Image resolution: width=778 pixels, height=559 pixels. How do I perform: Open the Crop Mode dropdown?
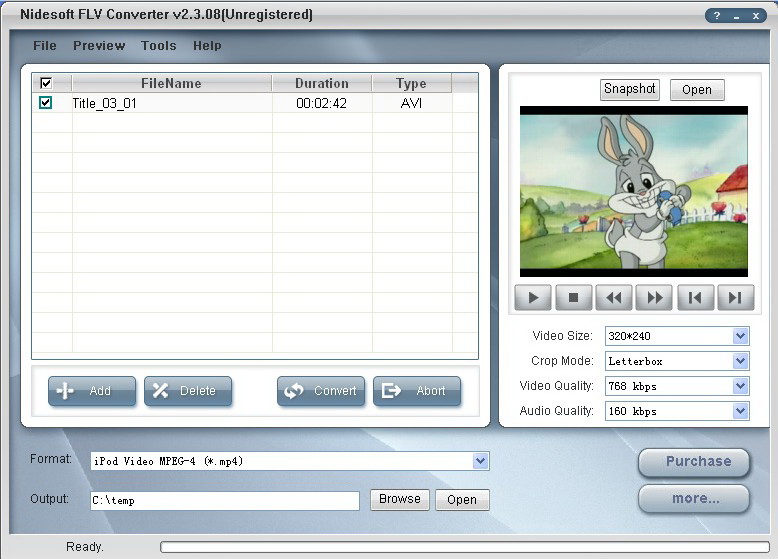[x=740, y=361]
